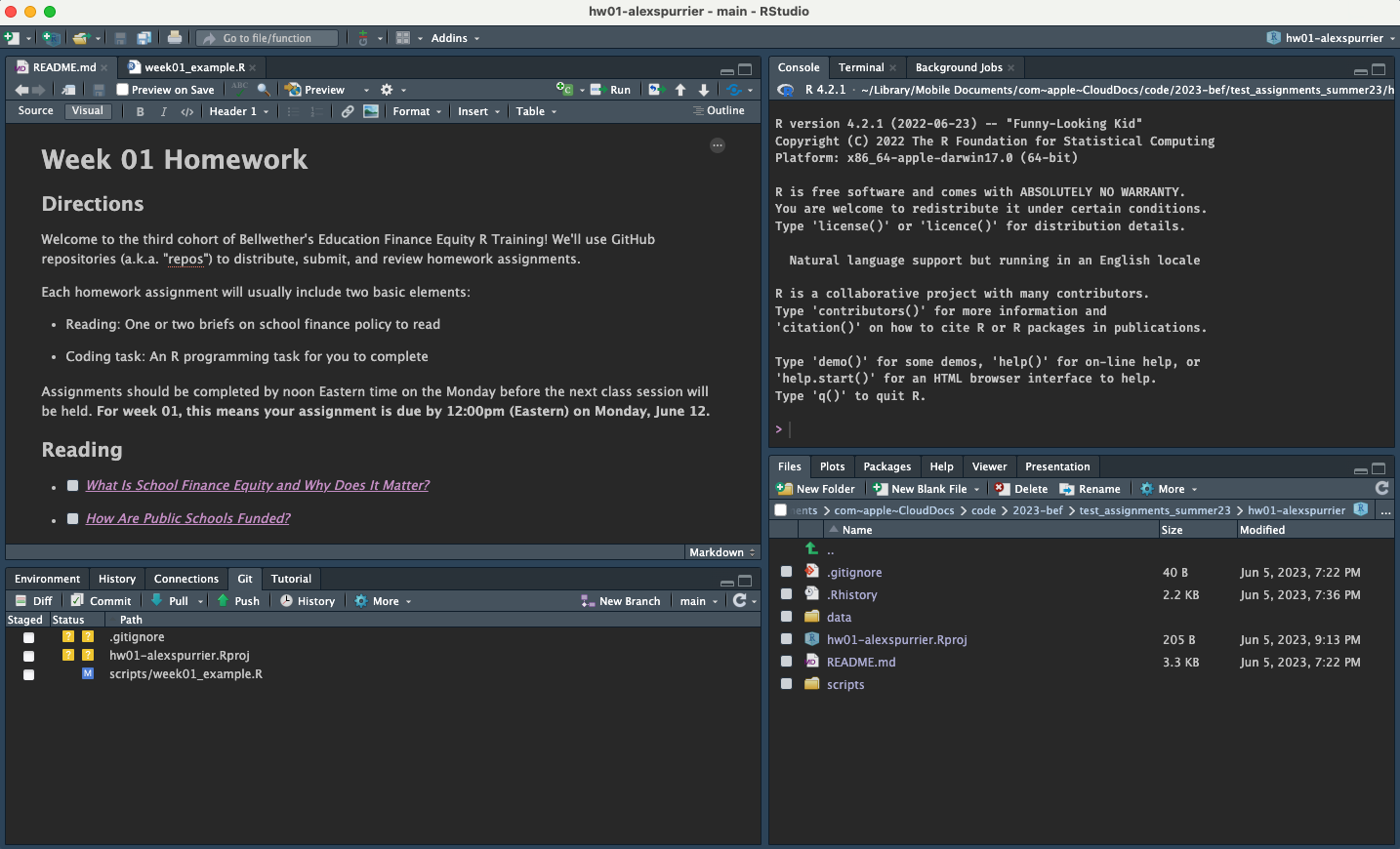Check the box next to README.md file
1400x849 pixels.
[786, 662]
